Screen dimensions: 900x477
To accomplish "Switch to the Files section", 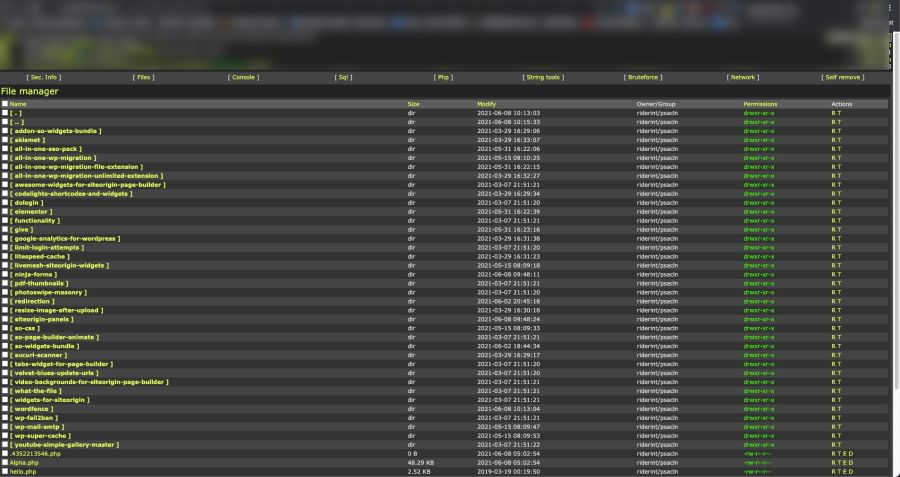I will (x=144, y=77).
